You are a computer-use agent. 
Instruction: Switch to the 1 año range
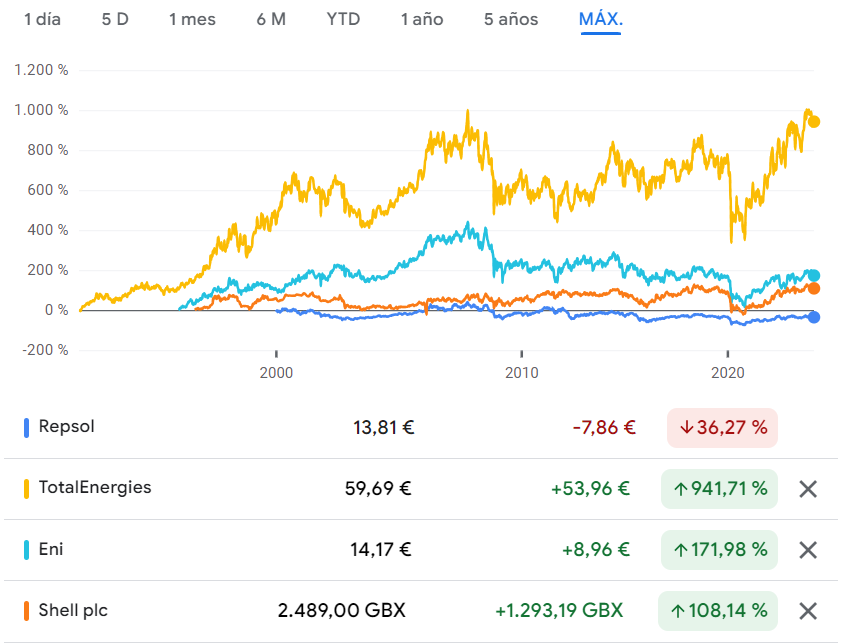[422, 20]
